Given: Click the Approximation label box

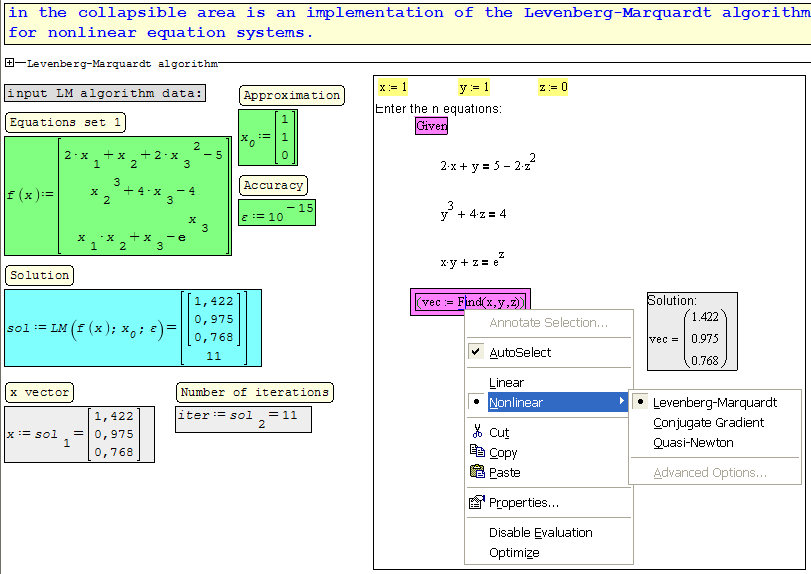Looking at the screenshot, I should click(292, 95).
